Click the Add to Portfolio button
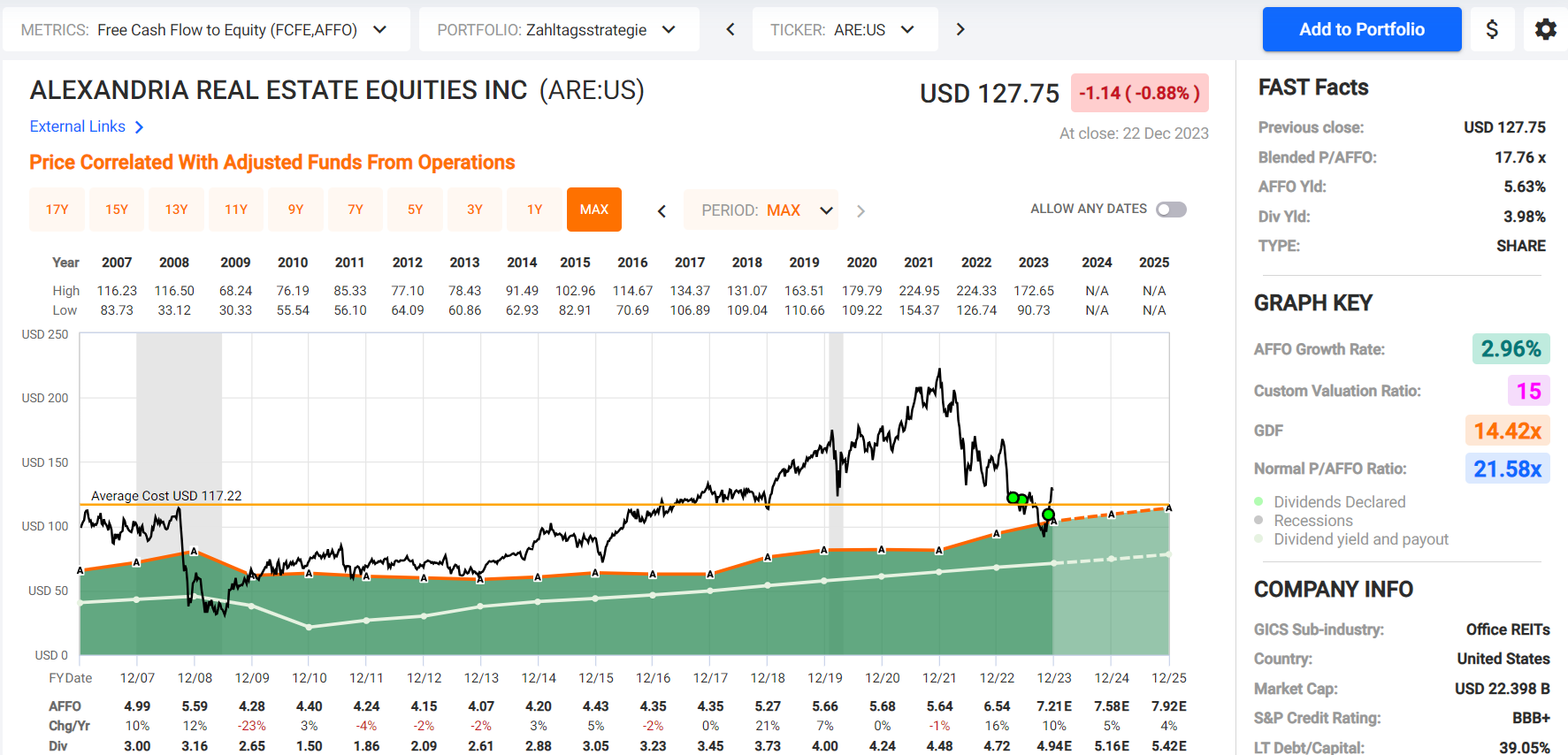The image size is (1568, 755). (1362, 29)
